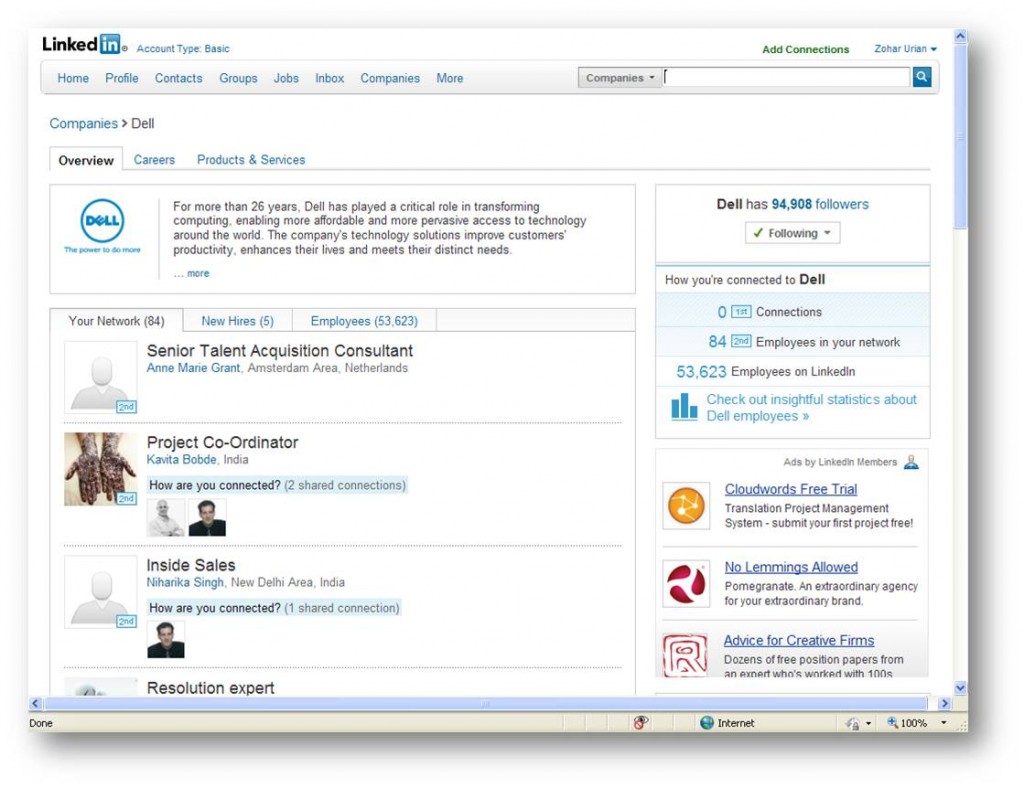Open Profile menu item
The width and height of the screenshot is (1024, 788).
tap(121, 78)
